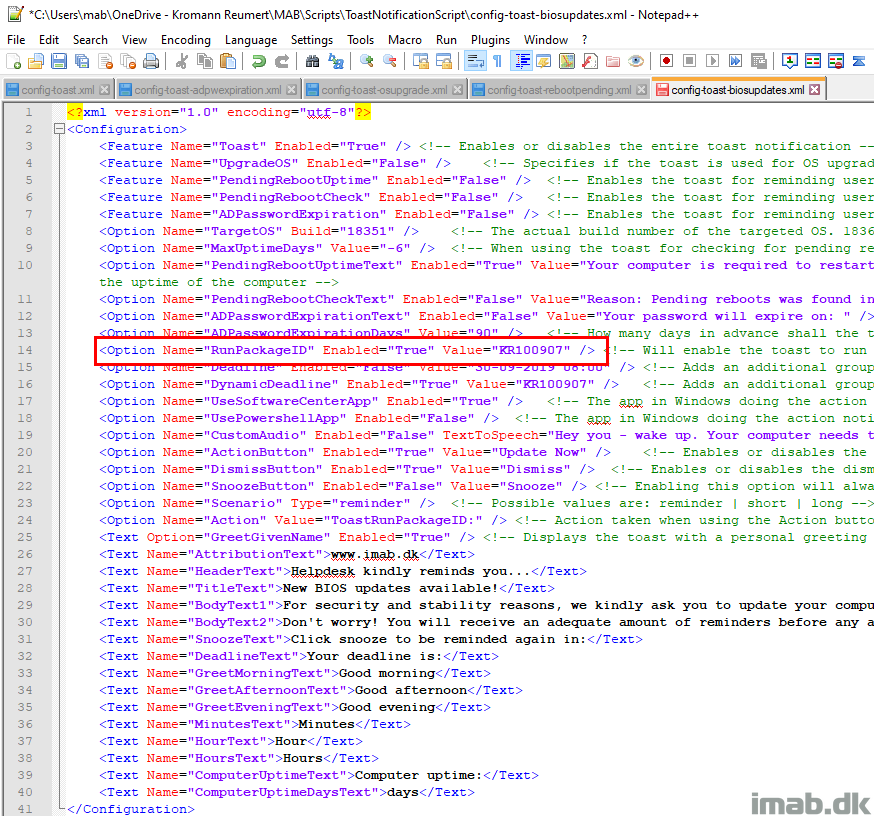
Task: Open the Settings menu
Action: point(312,40)
